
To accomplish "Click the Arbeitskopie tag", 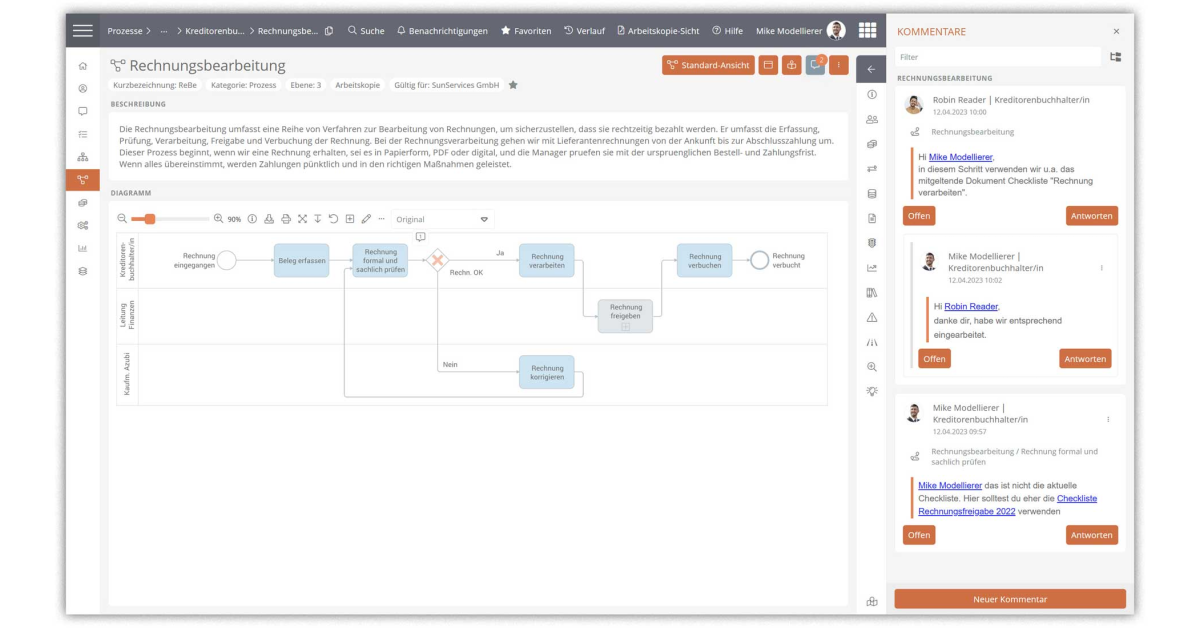I will coord(357,85).
